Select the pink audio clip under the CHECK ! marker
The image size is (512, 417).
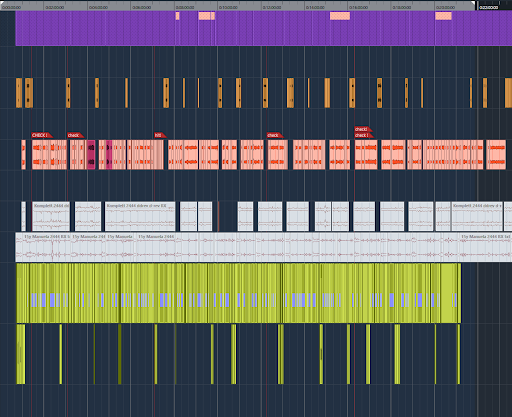coord(49,155)
